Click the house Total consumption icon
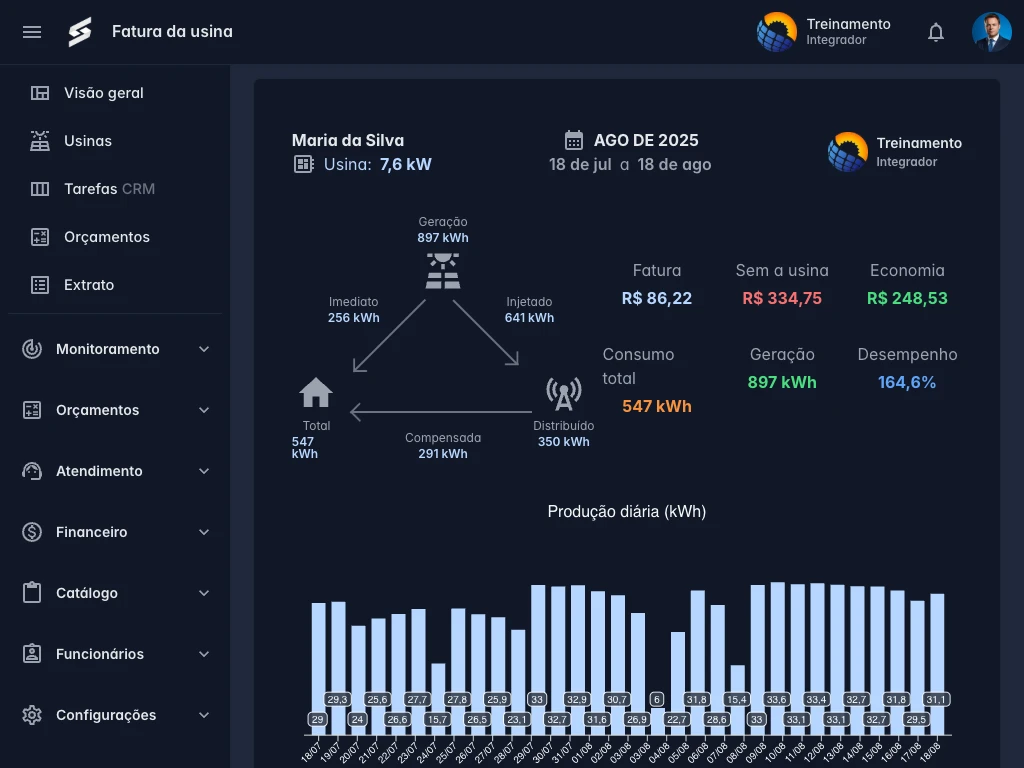 coord(316,393)
